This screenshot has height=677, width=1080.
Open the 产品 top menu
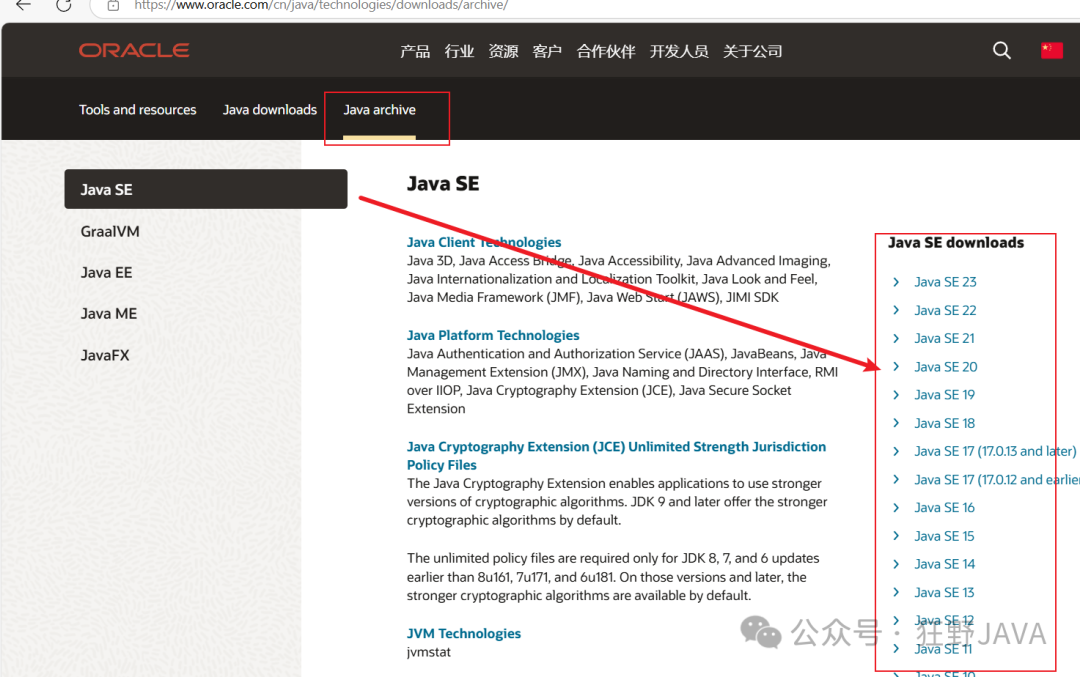pos(415,51)
